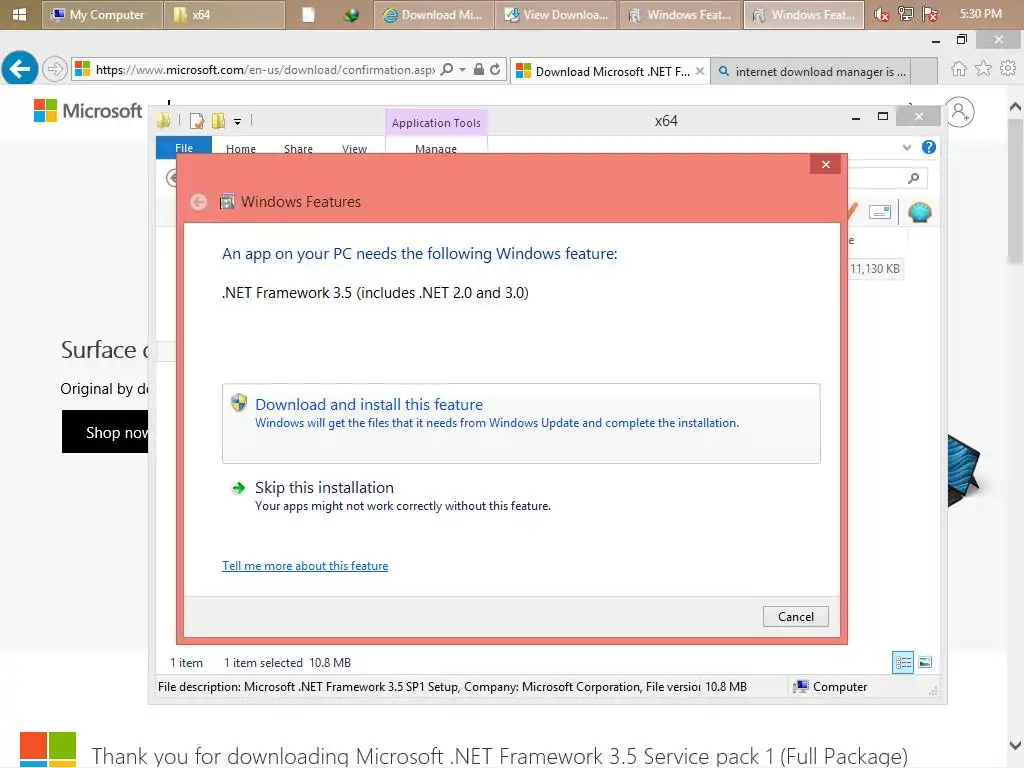Image resolution: width=1024 pixels, height=768 pixels.
Task: Click the browser Forward arrow button
Action: pos(55,69)
